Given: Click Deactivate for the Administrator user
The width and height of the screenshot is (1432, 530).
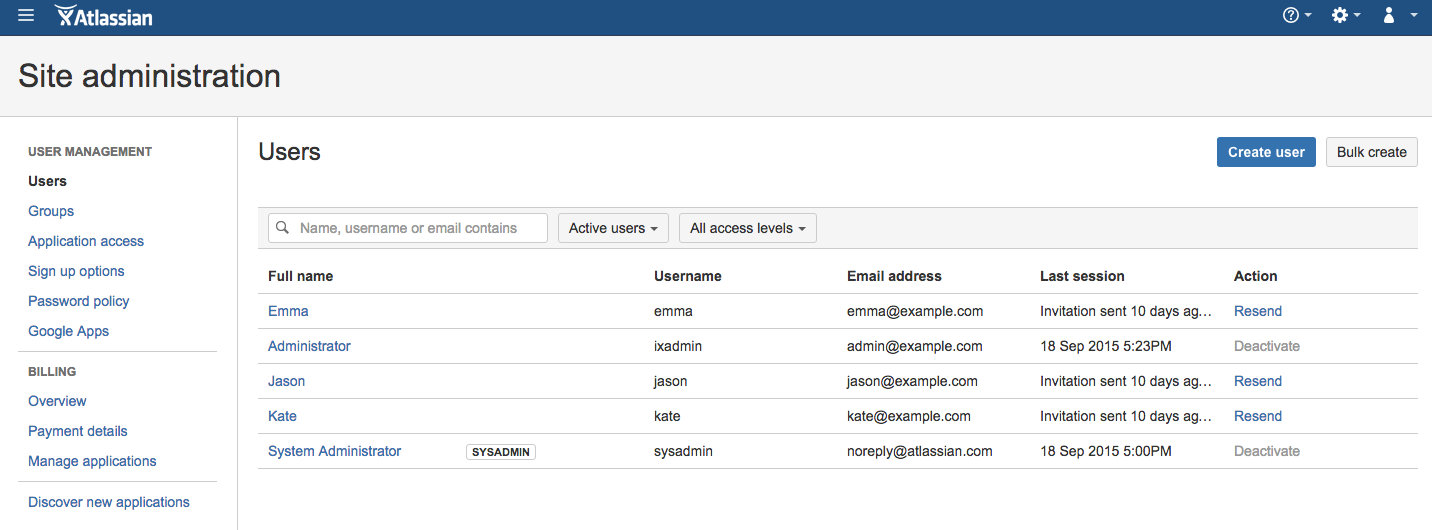Looking at the screenshot, I should (1267, 346).
